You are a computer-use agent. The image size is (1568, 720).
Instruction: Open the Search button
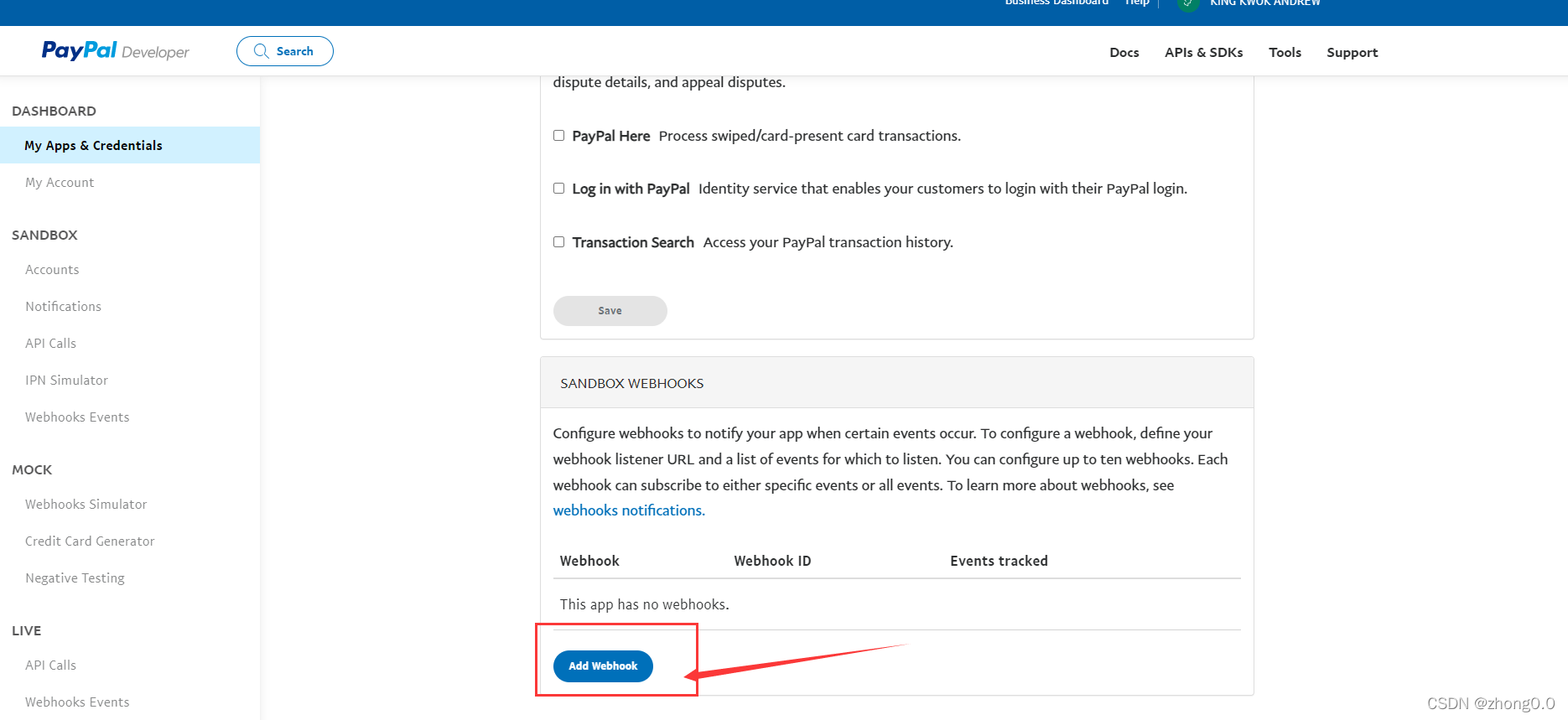pyautogui.click(x=285, y=51)
